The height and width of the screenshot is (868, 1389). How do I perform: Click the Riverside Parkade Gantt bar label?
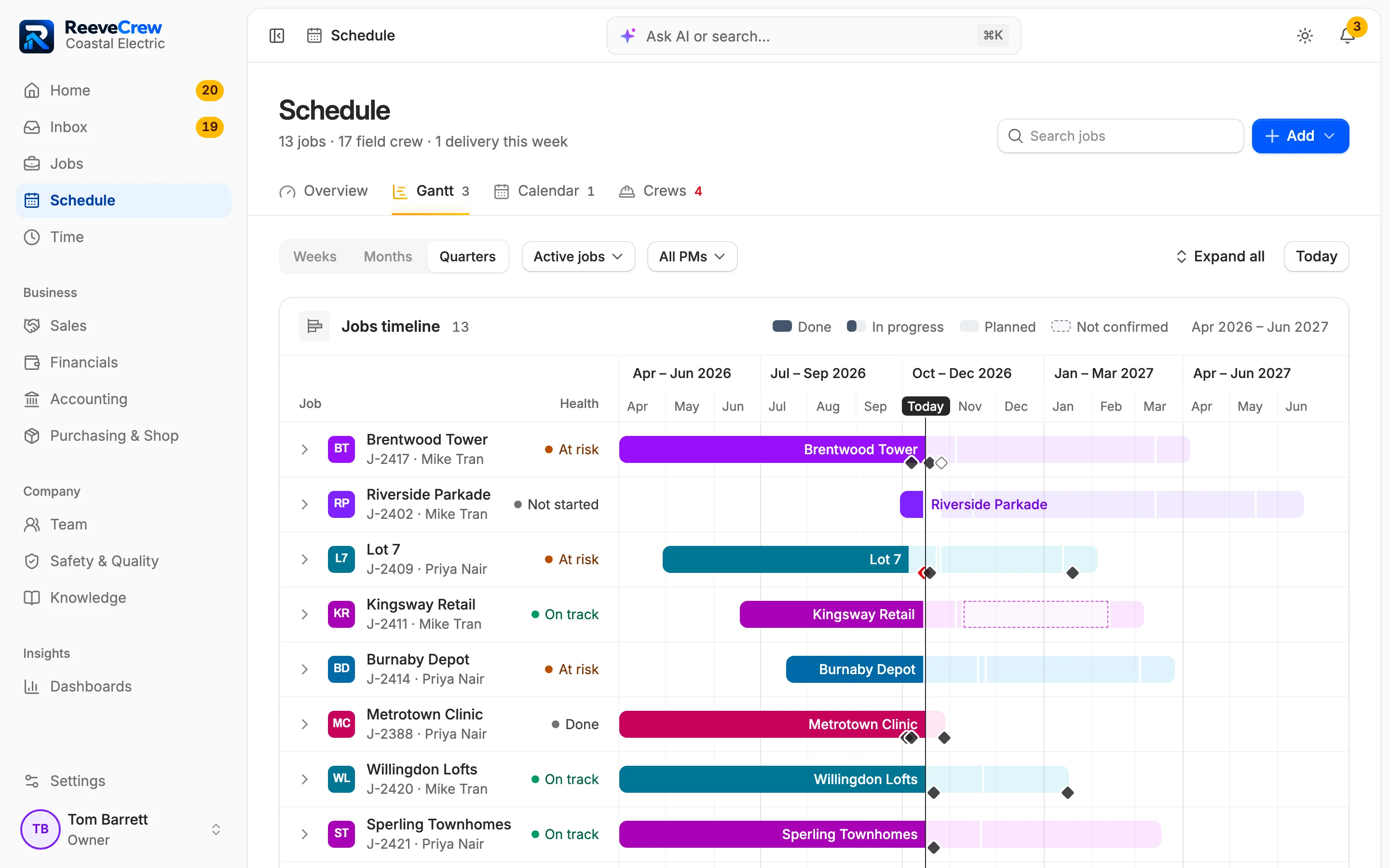[988, 504]
